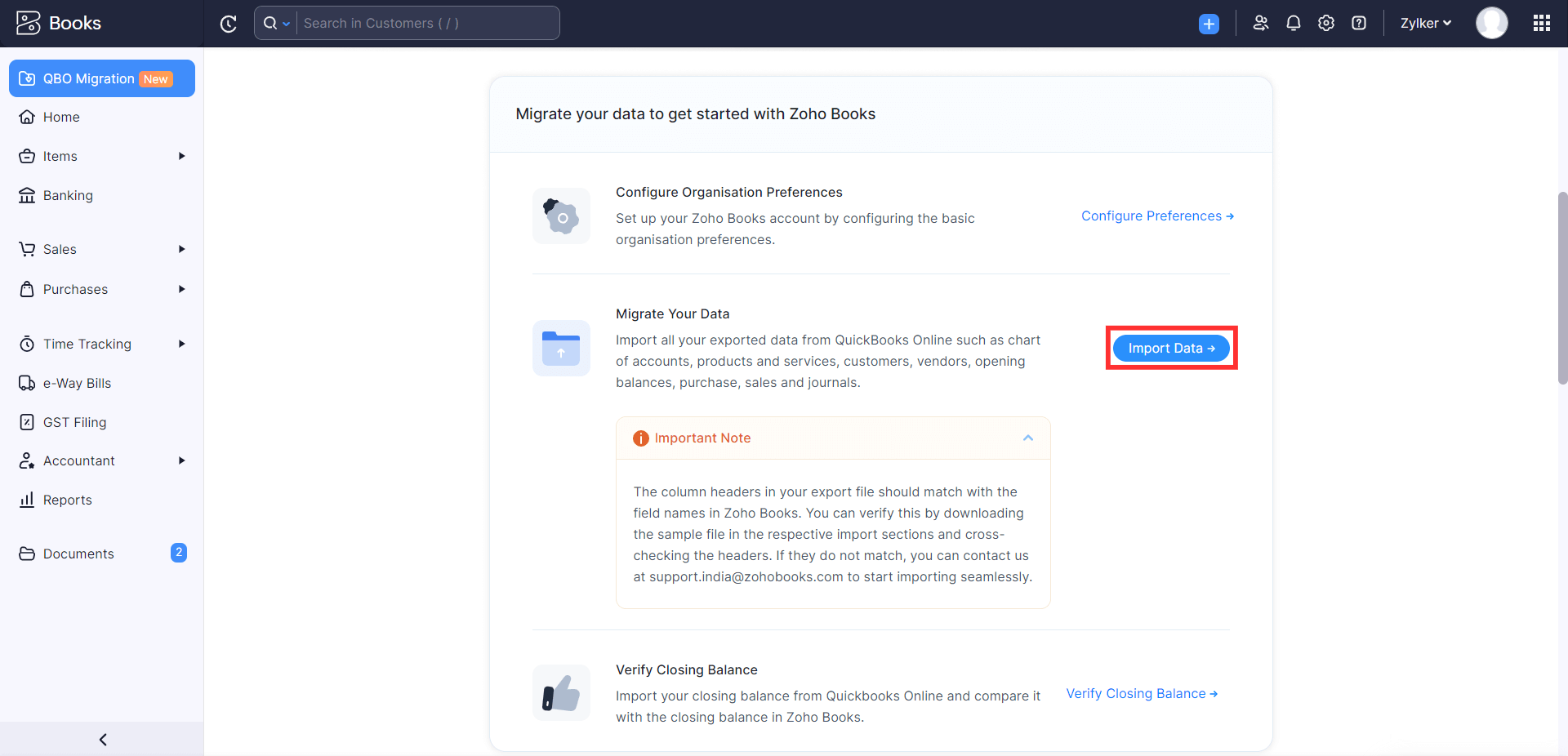Click the Import Data button
Viewport: 1568px width, 756px height.
(x=1170, y=348)
